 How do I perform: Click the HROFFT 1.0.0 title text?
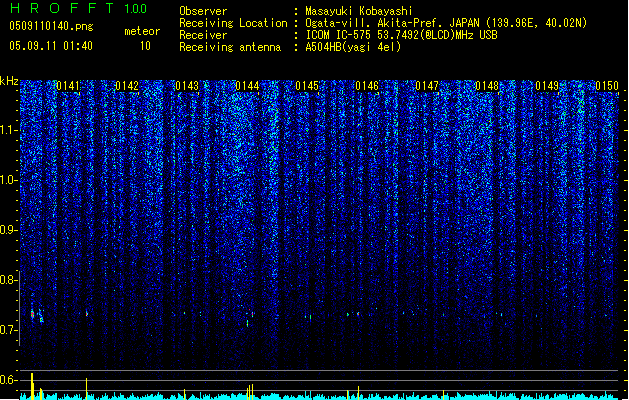(79, 8)
